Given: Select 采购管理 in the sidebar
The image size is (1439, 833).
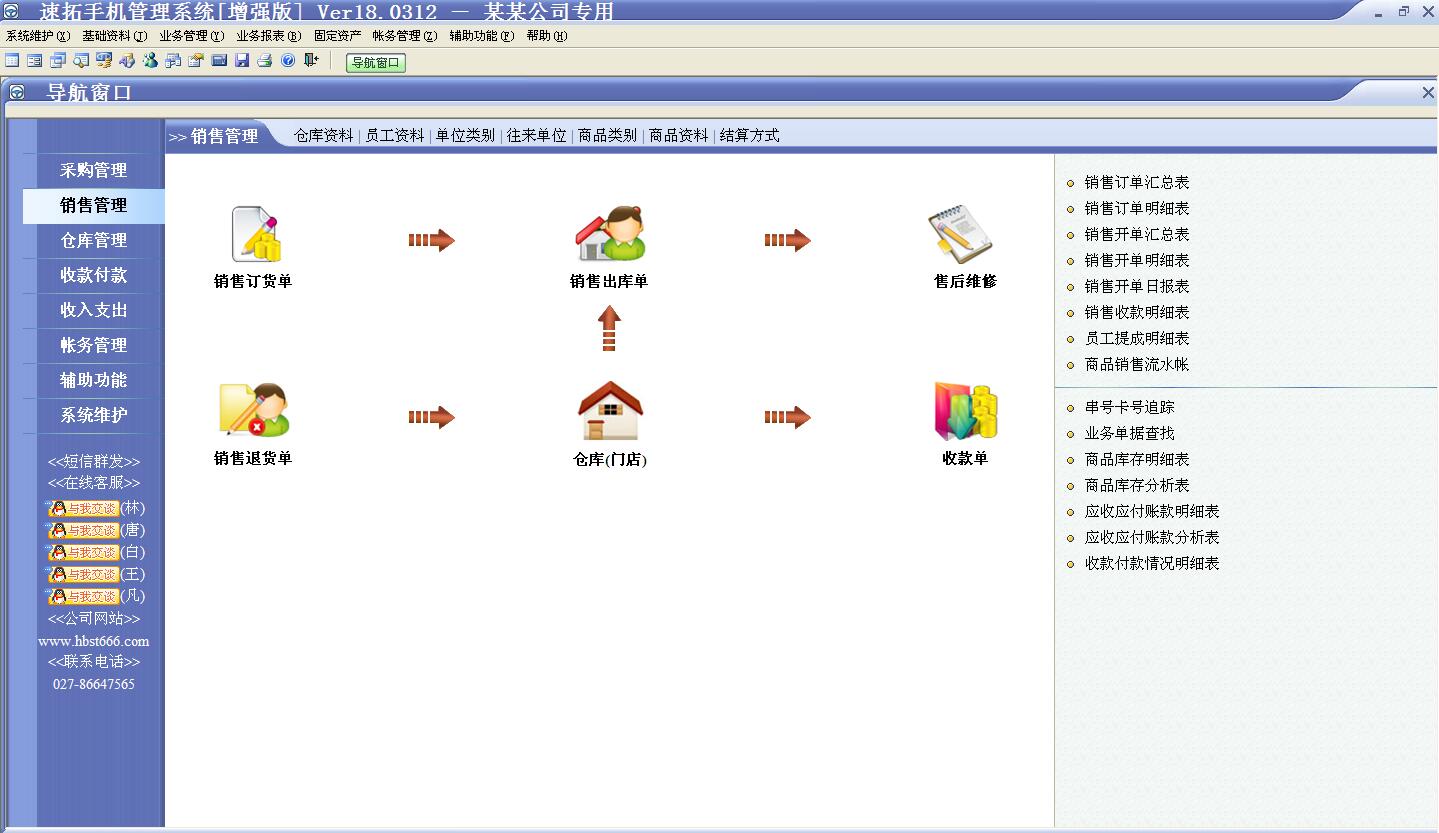Looking at the screenshot, I should point(94,170).
